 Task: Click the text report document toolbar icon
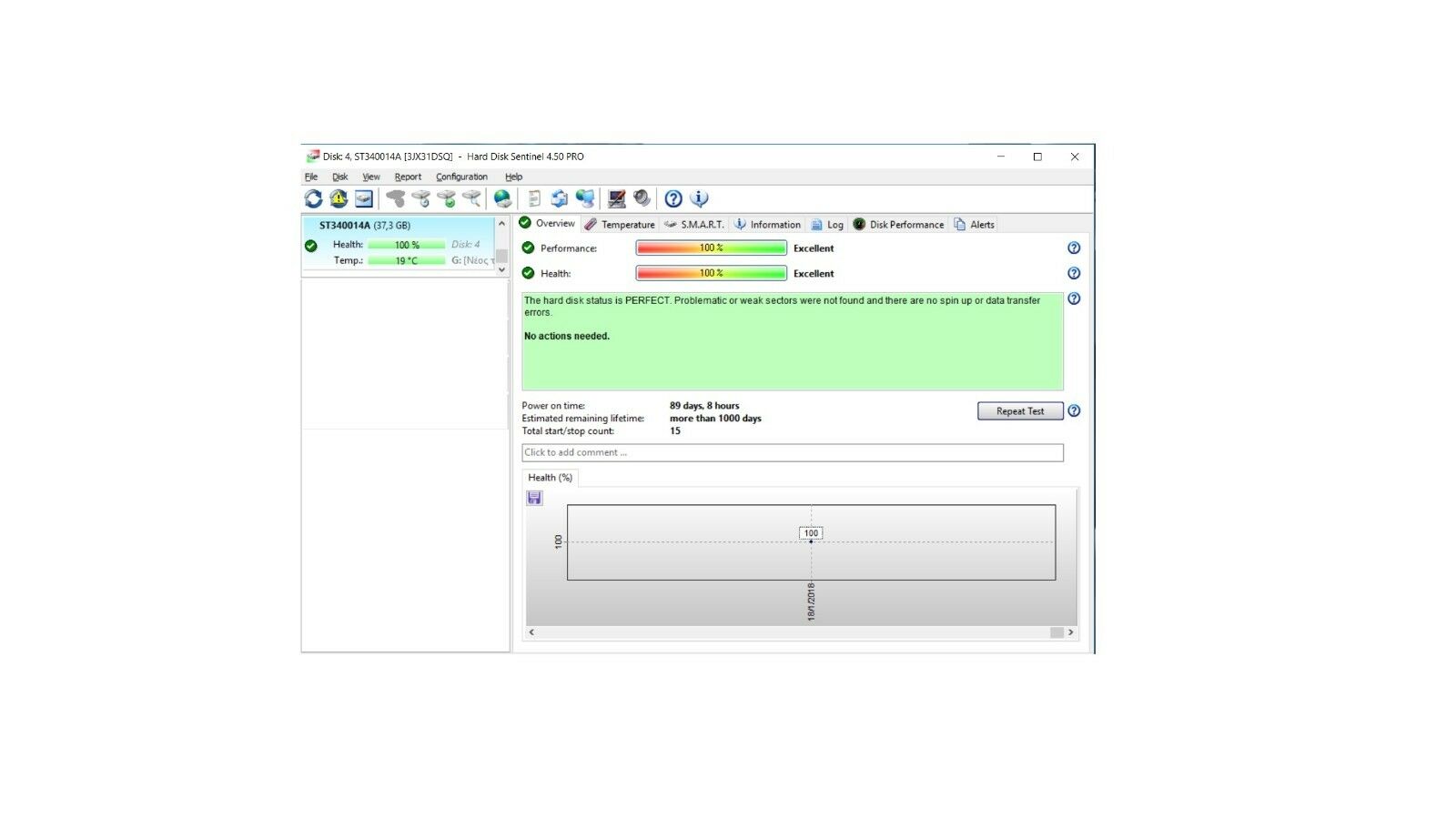[x=534, y=198]
